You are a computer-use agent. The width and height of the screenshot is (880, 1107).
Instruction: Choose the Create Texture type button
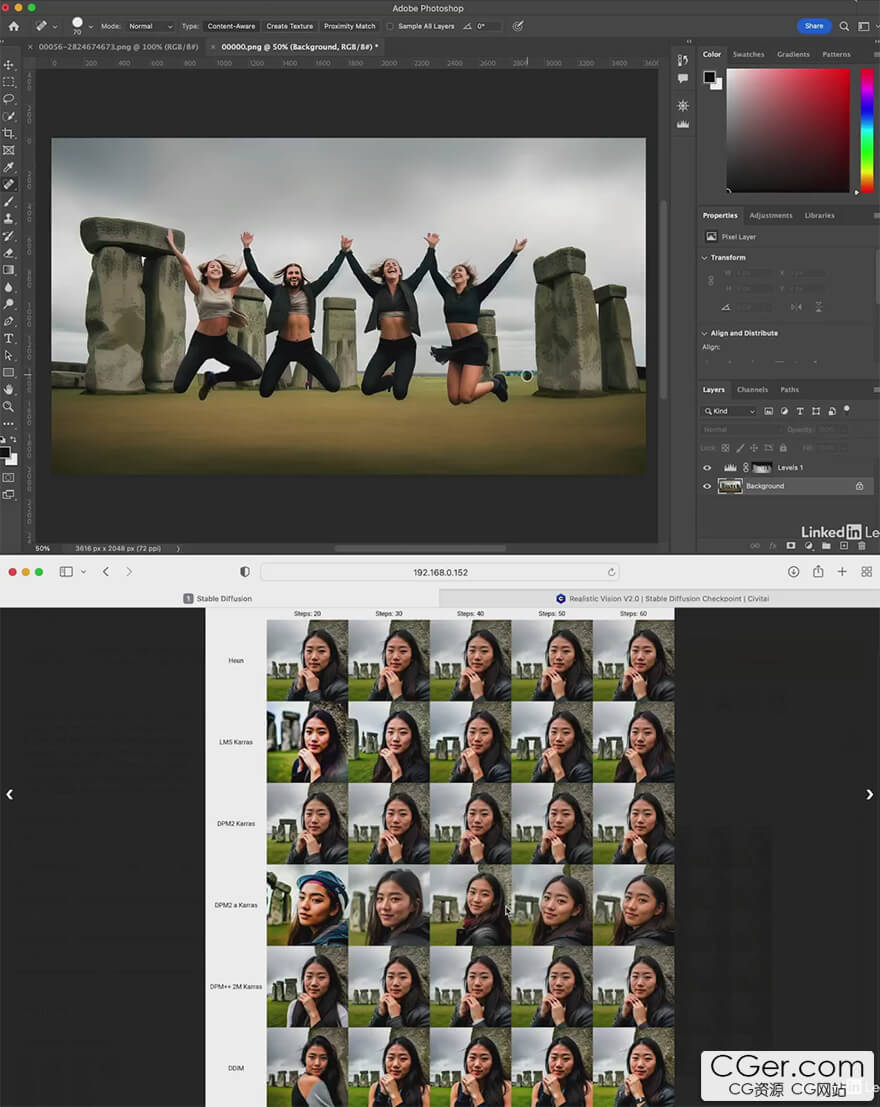[290, 26]
